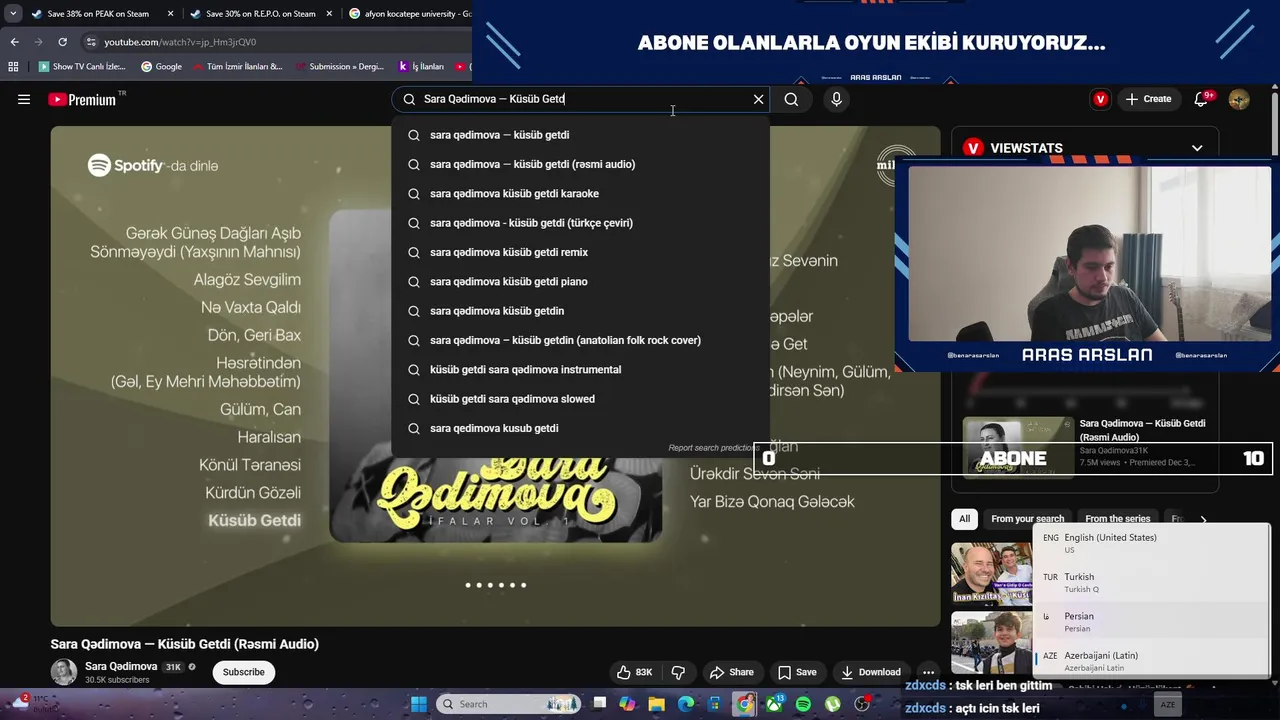The width and height of the screenshot is (1280, 720).
Task: Choose suggestion küsüb getdi (türkçe çeviri)
Action: (581, 223)
